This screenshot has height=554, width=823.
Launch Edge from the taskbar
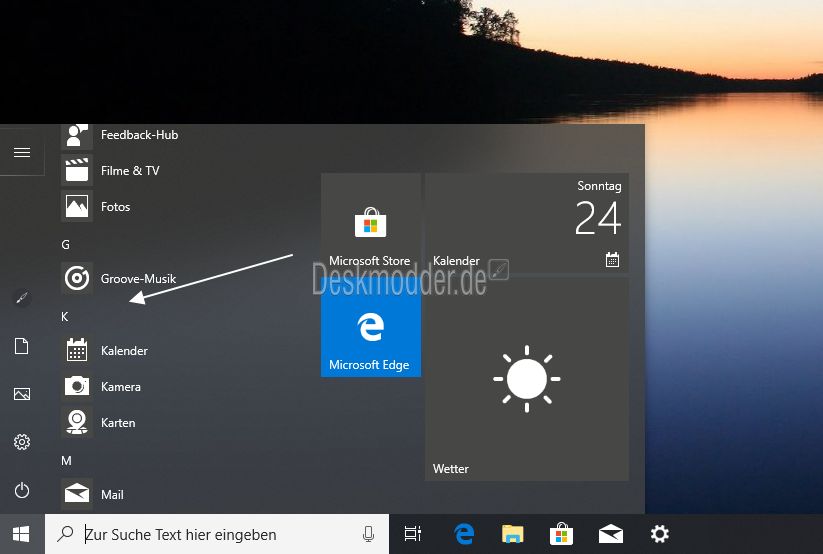pyautogui.click(x=464, y=534)
